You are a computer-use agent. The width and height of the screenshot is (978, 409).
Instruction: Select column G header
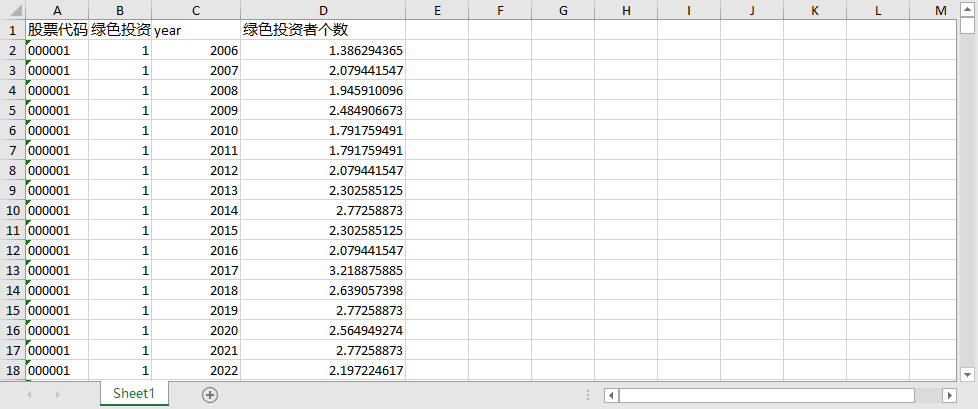click(x=563, y=10)
